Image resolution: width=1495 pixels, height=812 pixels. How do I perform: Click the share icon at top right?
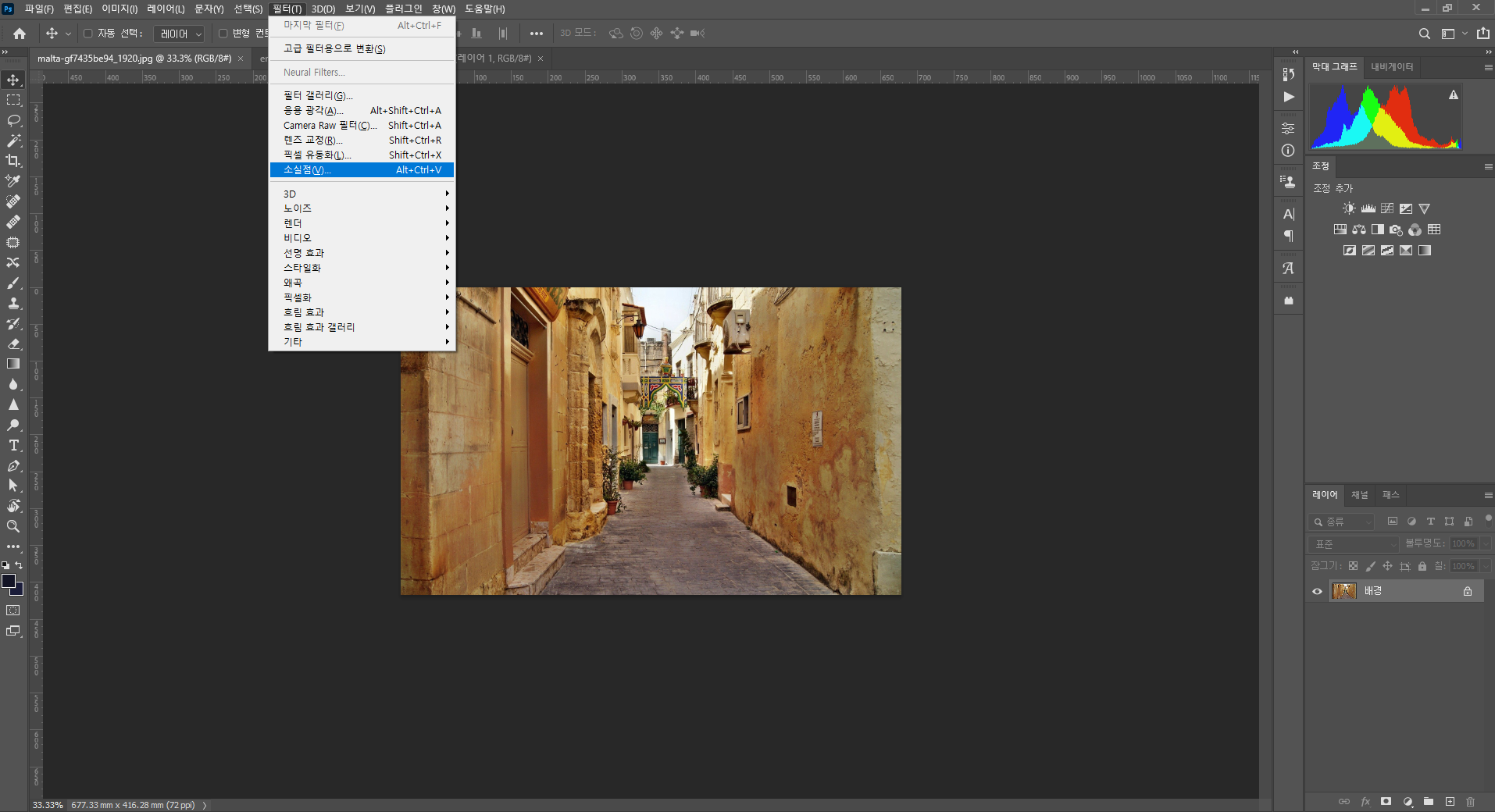coord(1483,34)
